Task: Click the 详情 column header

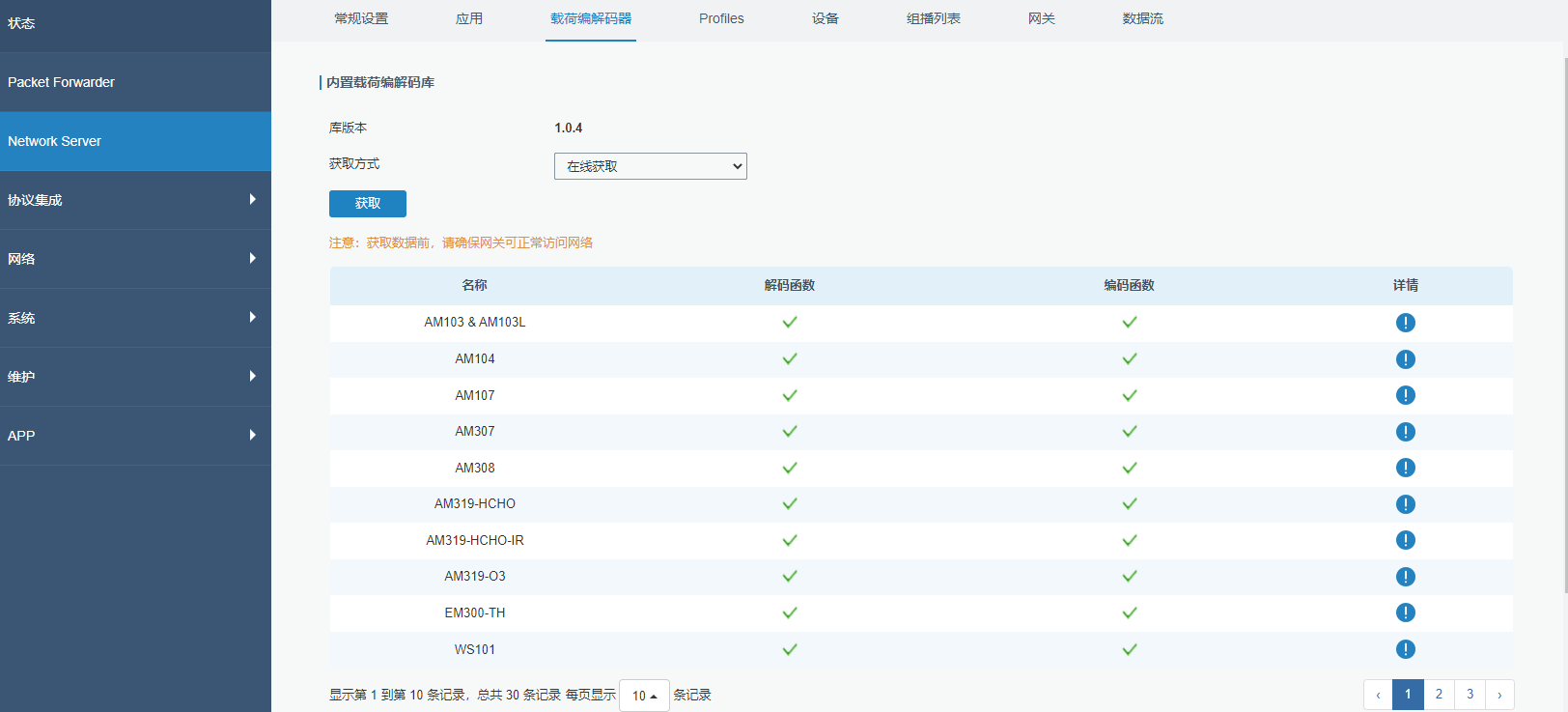Action: 1406,285
